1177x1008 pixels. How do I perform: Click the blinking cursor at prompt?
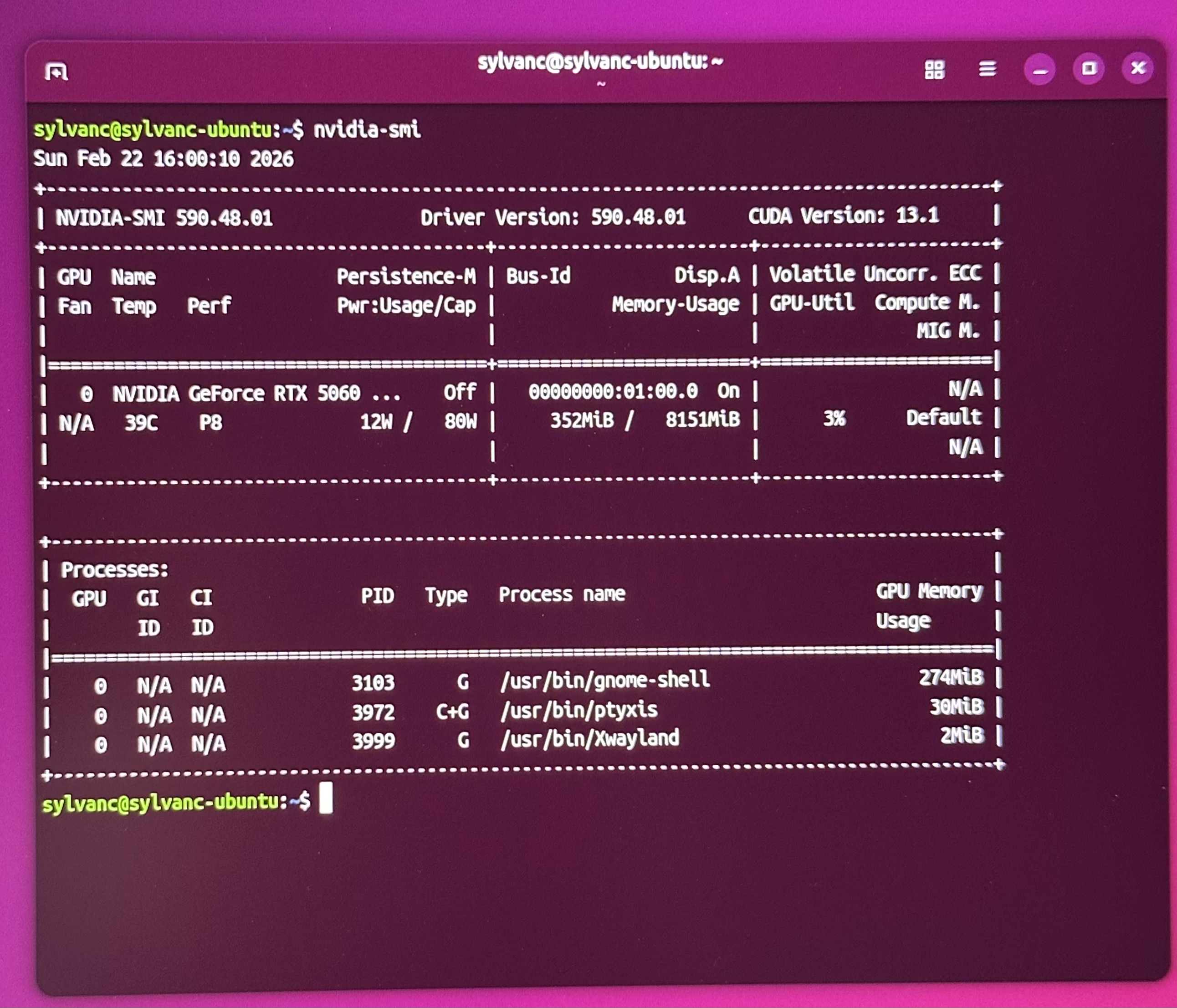point(326,798)
